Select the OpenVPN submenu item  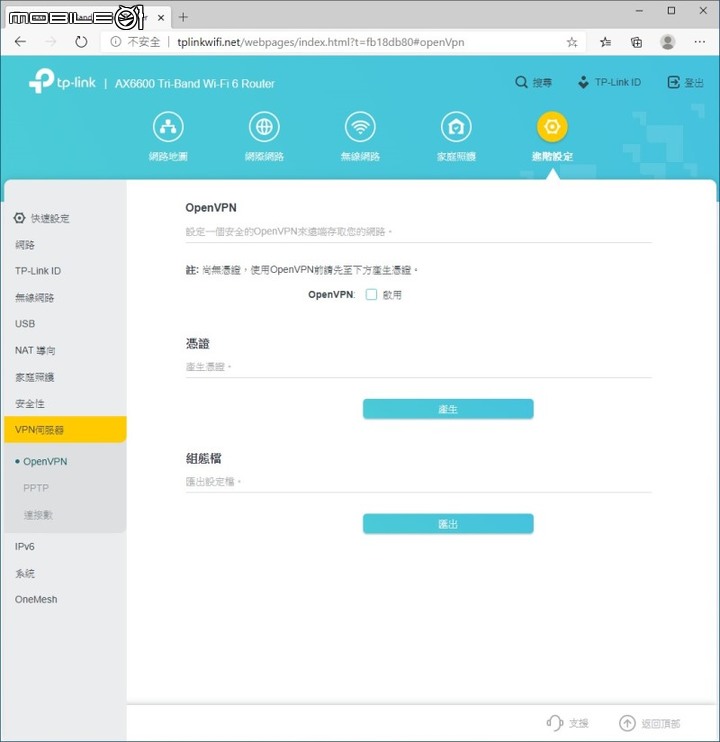click(x=45, y=461)
